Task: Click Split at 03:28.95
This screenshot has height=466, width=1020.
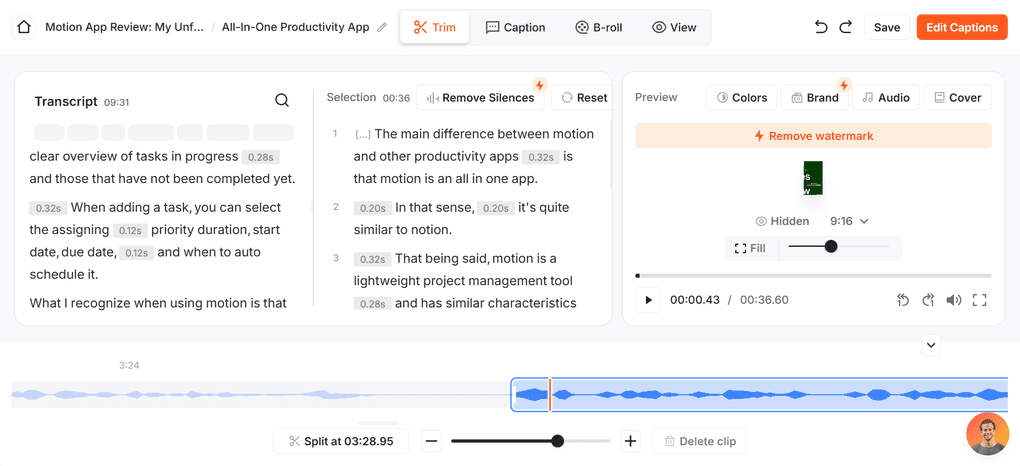Action: (341, 441)
